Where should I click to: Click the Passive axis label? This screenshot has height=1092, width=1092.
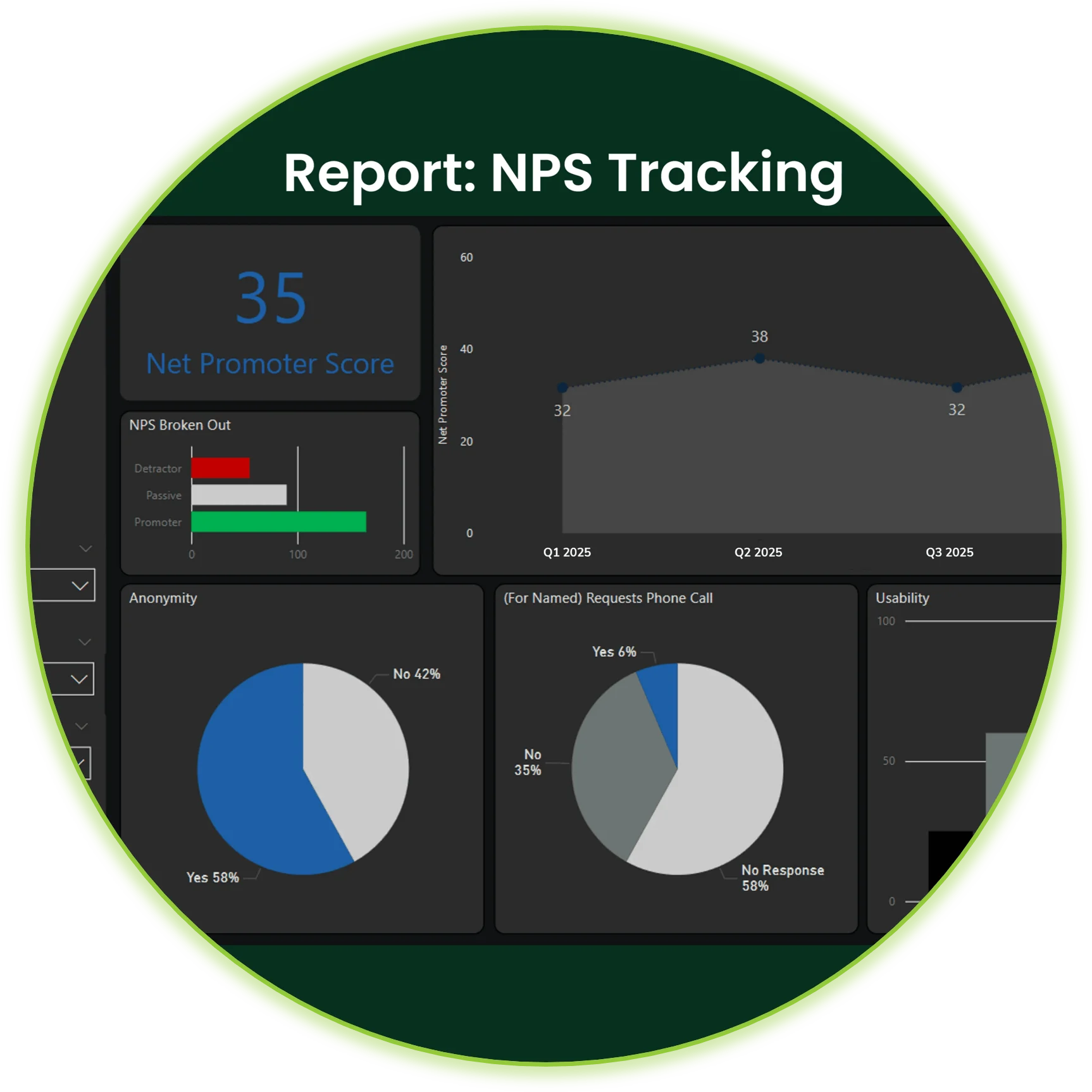point(164,495)
